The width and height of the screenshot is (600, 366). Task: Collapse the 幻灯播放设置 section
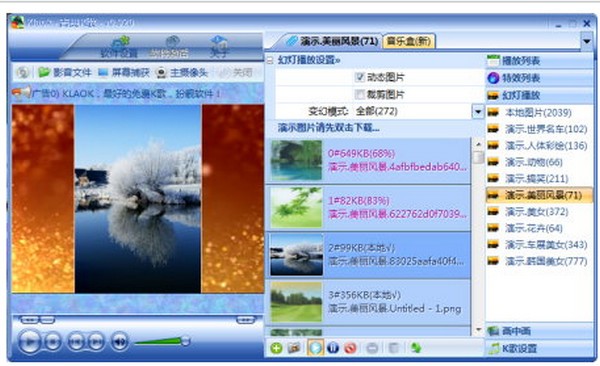point(271,60)
